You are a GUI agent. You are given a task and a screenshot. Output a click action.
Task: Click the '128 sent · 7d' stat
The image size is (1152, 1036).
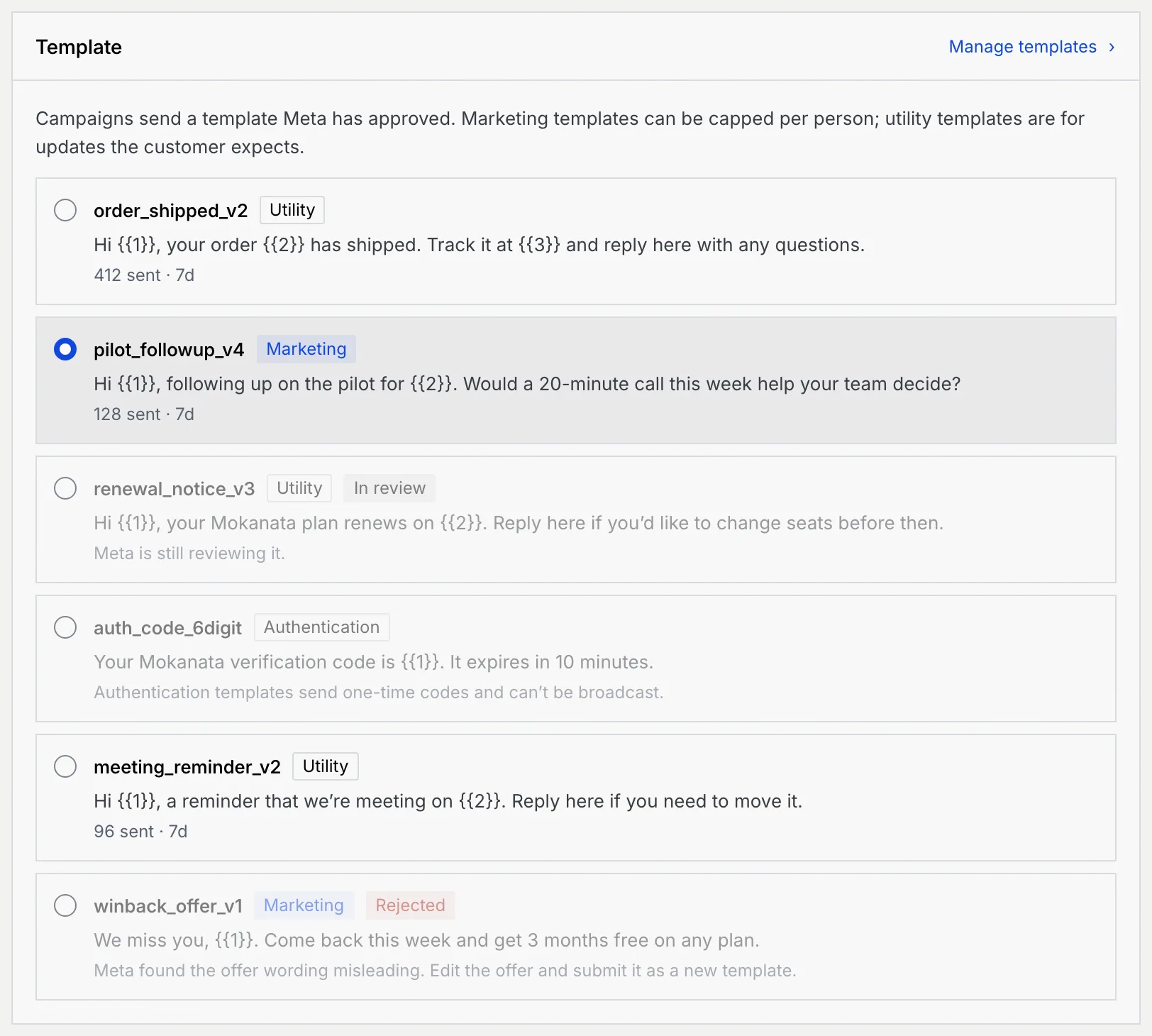pyautogui.click(x=144, y=414)
